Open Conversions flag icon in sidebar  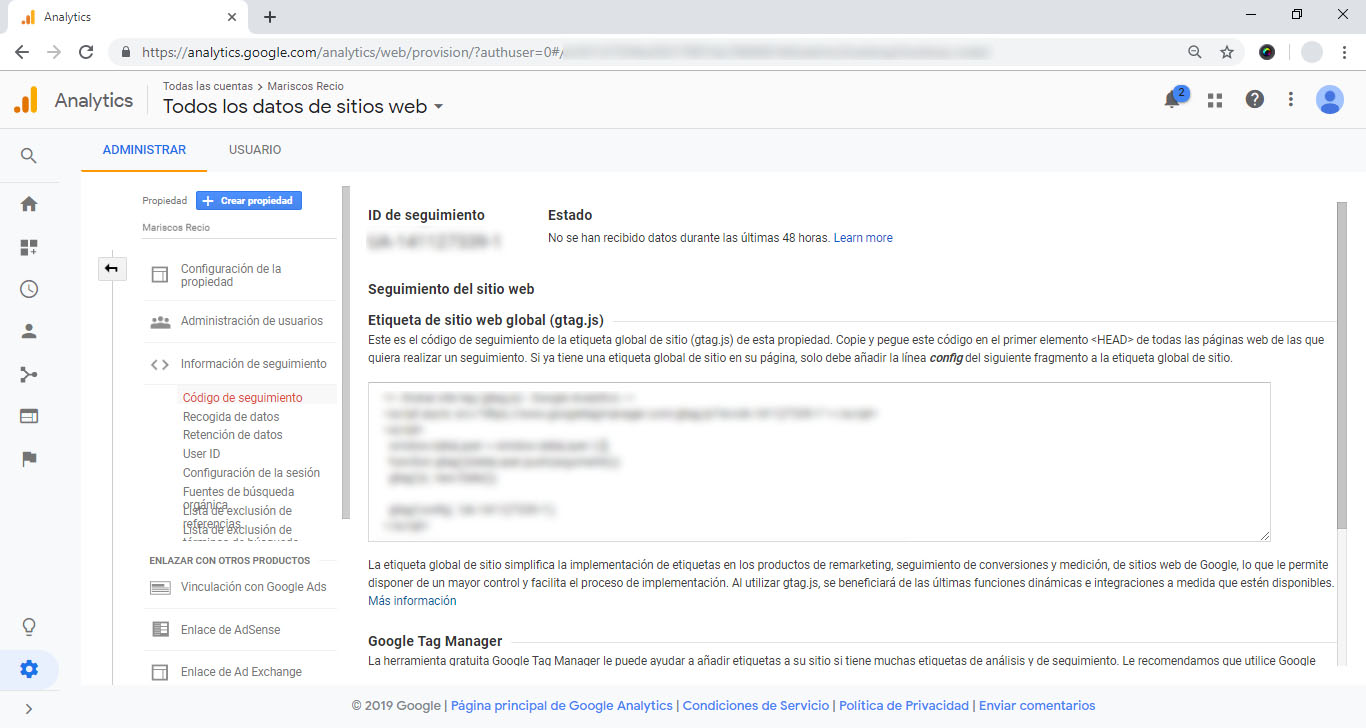tap(29, 459)
